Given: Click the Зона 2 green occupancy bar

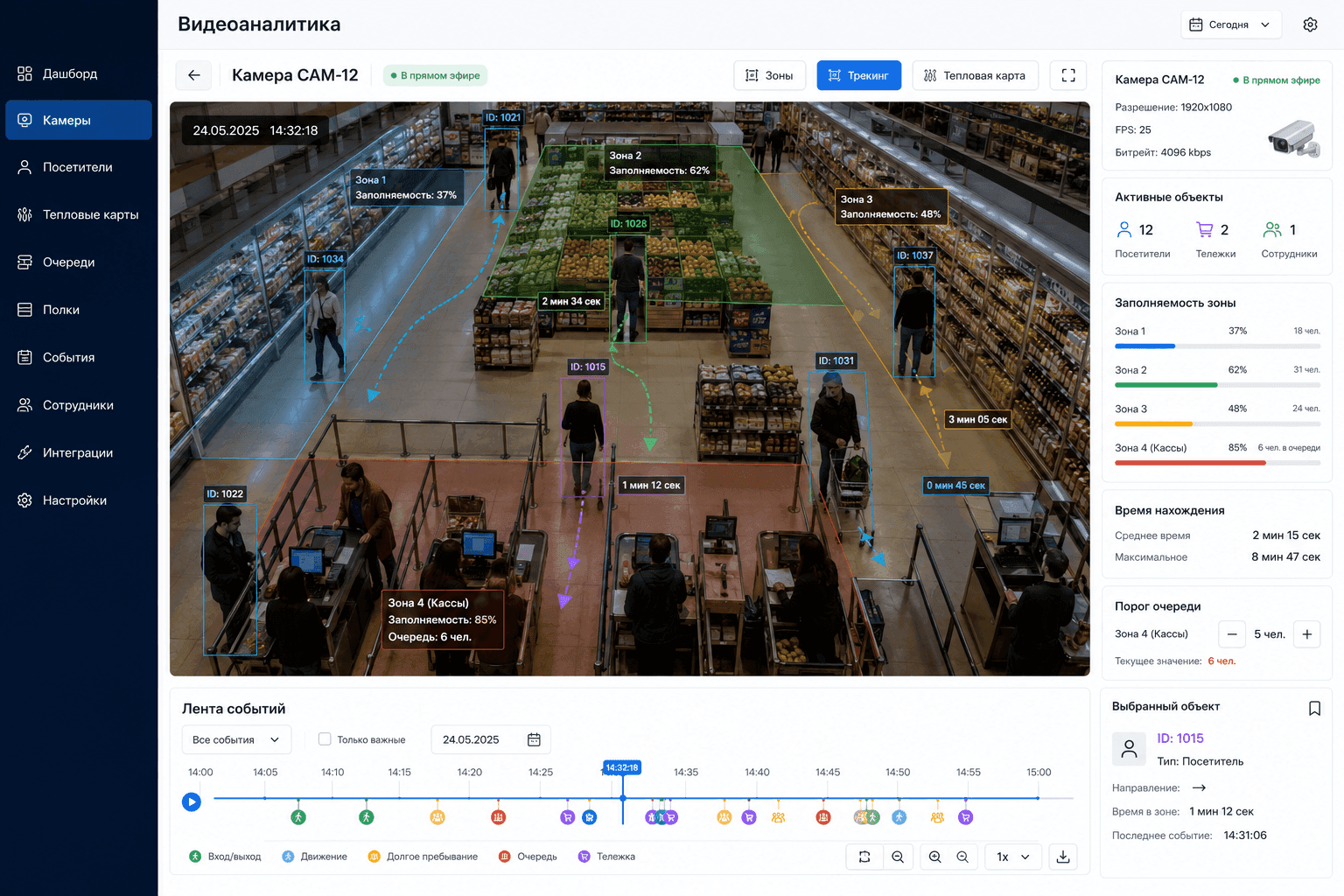Looking at the screenshot, I should [x=1217, y=385].
